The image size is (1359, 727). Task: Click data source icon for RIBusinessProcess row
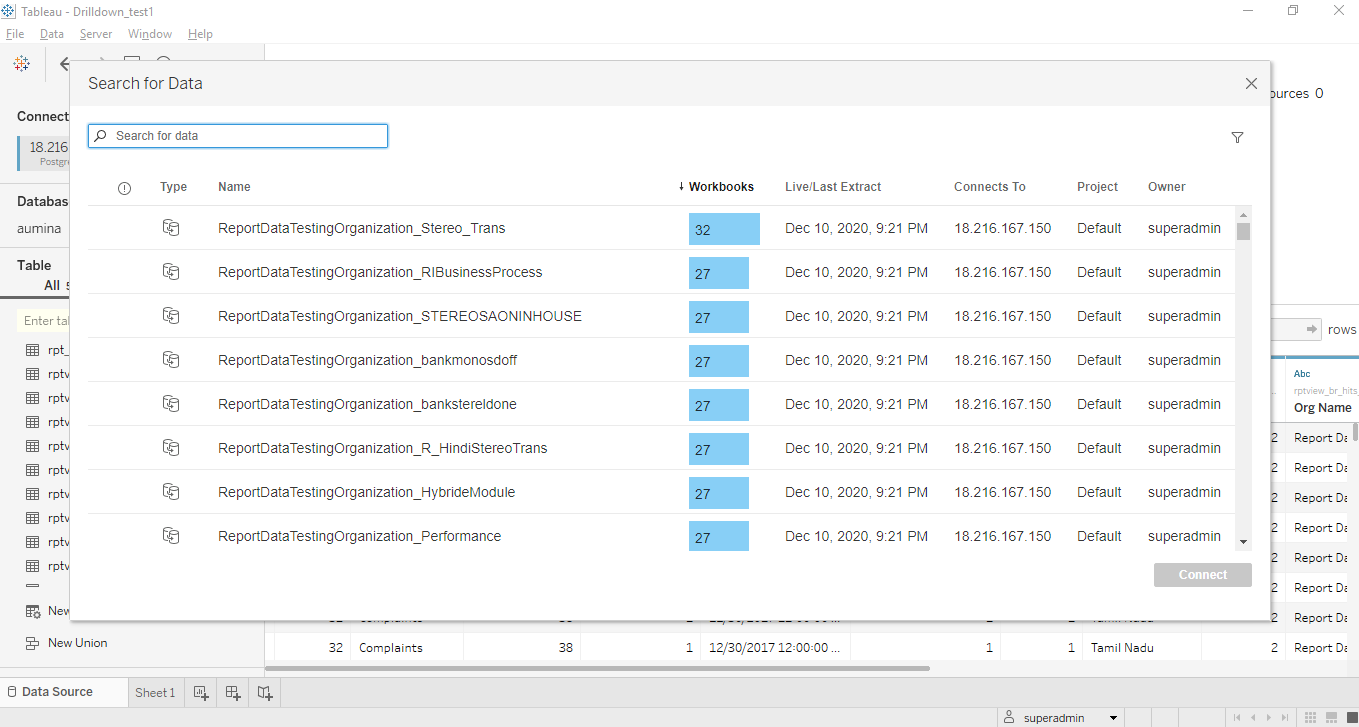(x=171, y=272)
